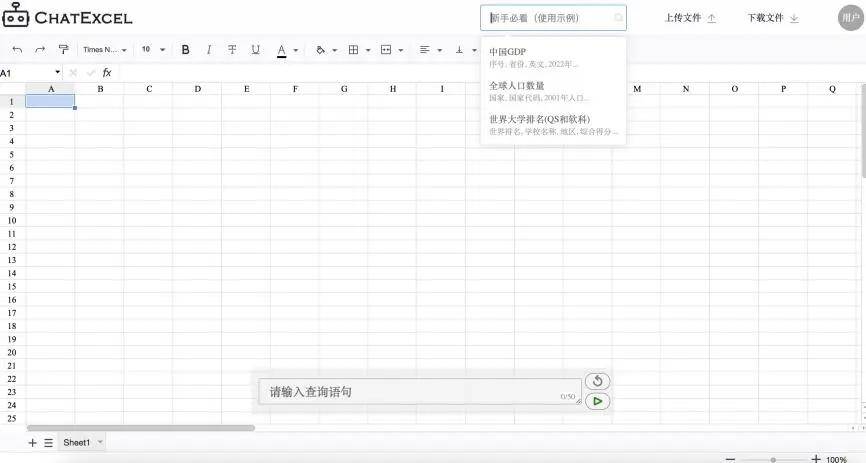Click the confirm checkmark in formula bar
866x463 pixels.
pyautogui.click(x=91, y=72)
